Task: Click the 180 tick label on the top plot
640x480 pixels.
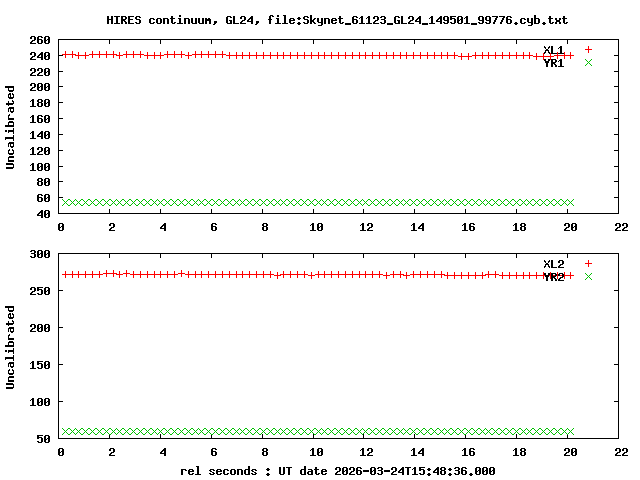Action: tap(40, 103)
